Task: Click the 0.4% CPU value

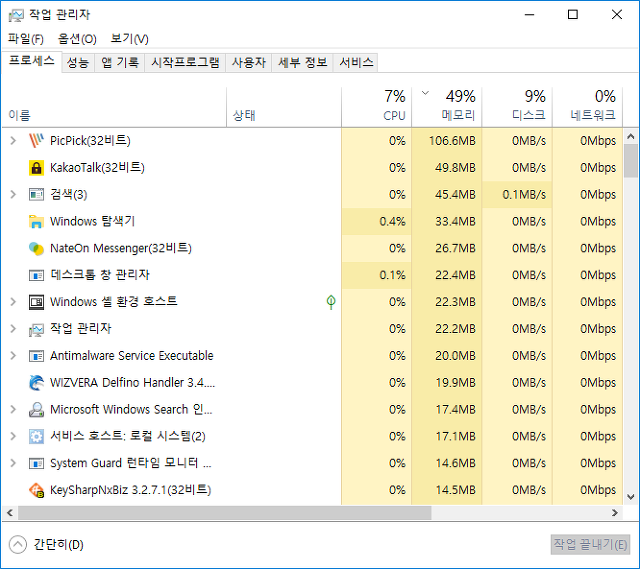Action: (392, 222)
